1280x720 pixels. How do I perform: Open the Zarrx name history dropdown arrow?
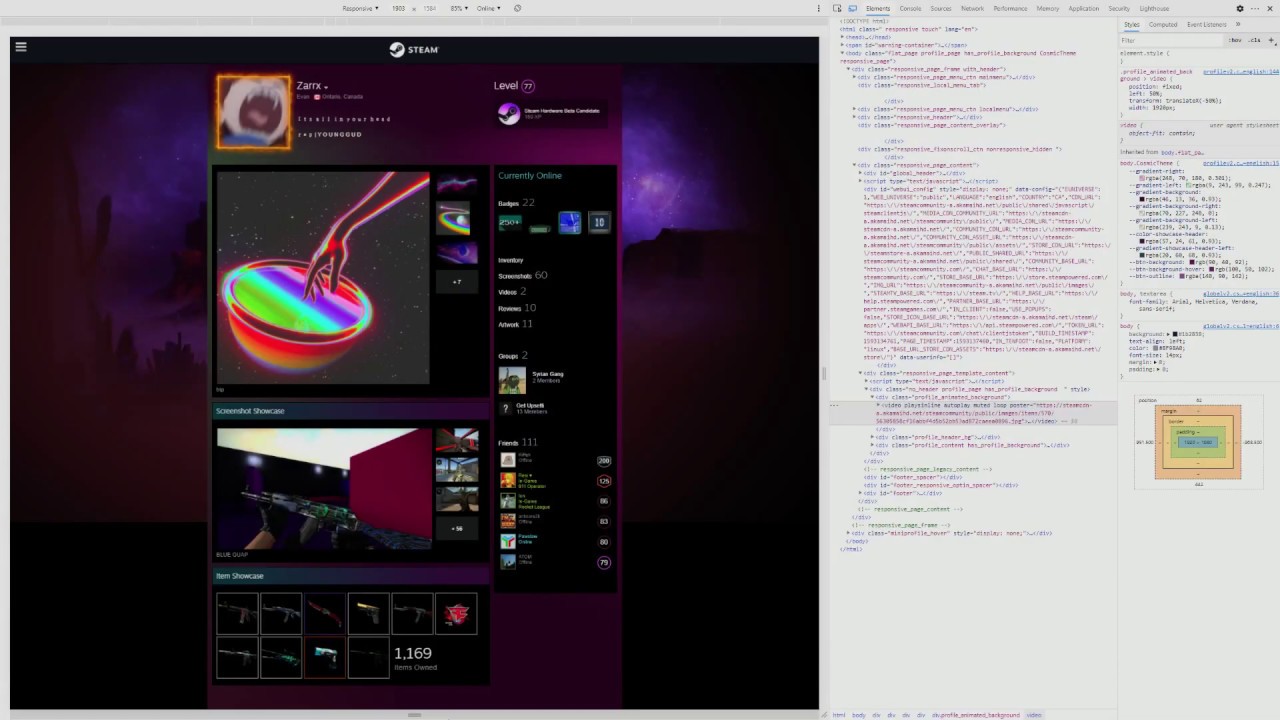point(326,87)
